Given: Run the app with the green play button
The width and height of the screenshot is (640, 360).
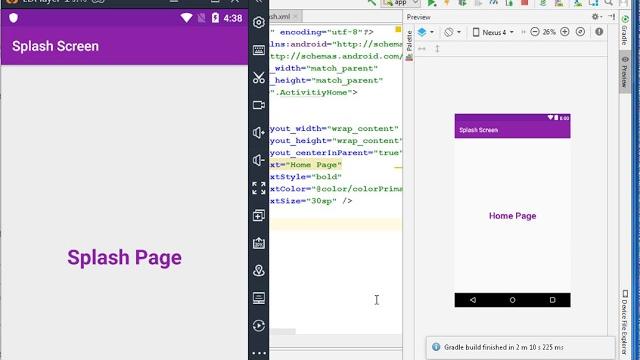Looking at the screenshot, I should pyautogui.click(x=431, y=2).
